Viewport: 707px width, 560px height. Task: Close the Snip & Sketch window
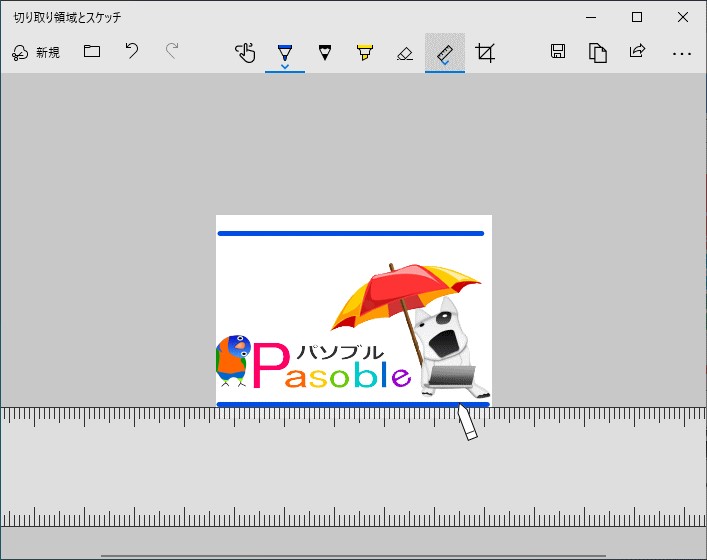(683, 17)
